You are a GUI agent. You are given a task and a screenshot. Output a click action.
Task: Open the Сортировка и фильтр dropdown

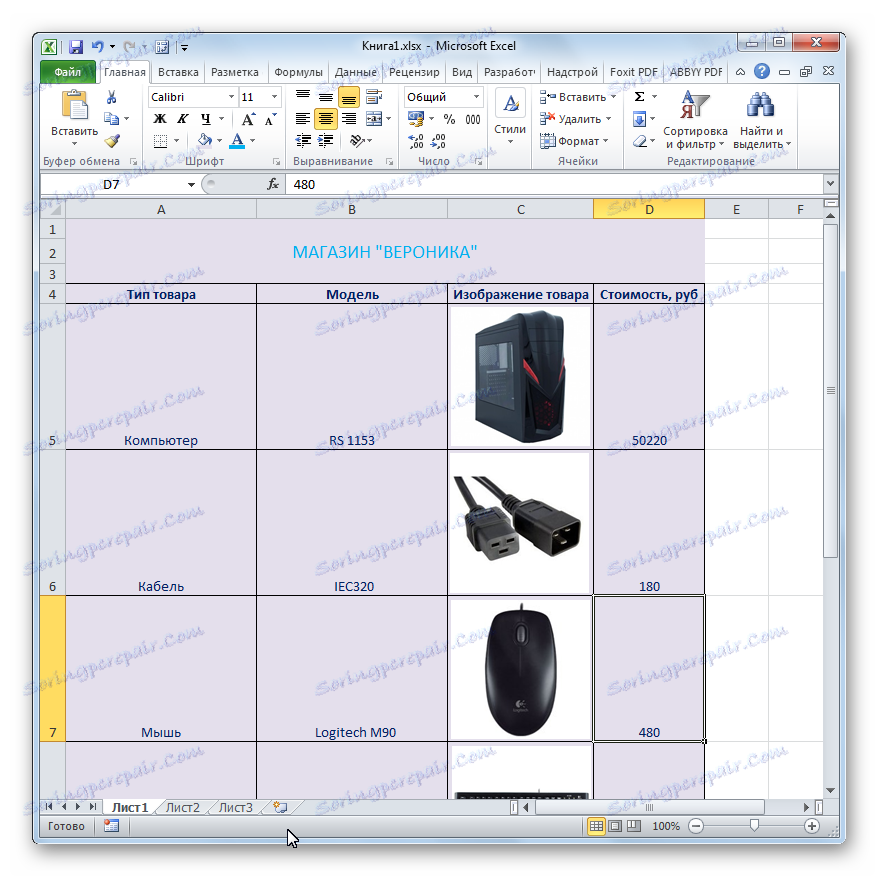pyautogui.click(x=695, y=120)
